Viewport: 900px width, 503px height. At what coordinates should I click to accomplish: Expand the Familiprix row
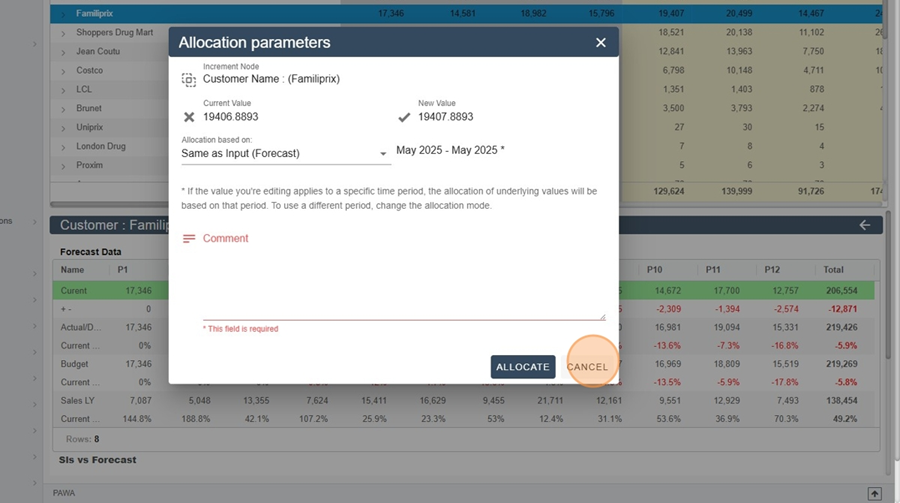point(63,14)
